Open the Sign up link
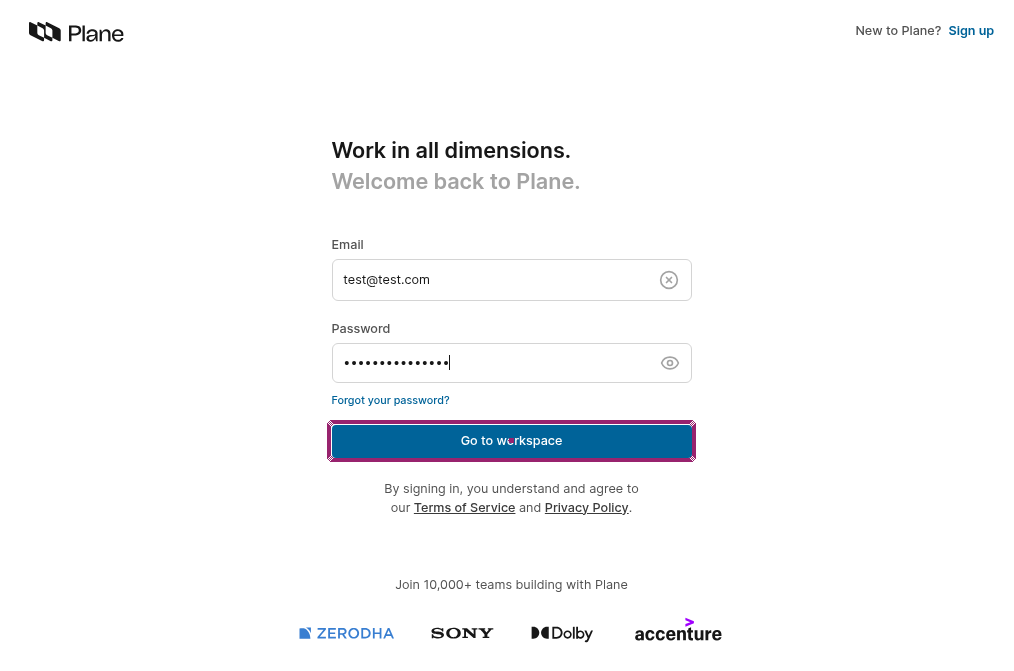Viewport: 1014px width, 671px height. [x=971, y=31]
